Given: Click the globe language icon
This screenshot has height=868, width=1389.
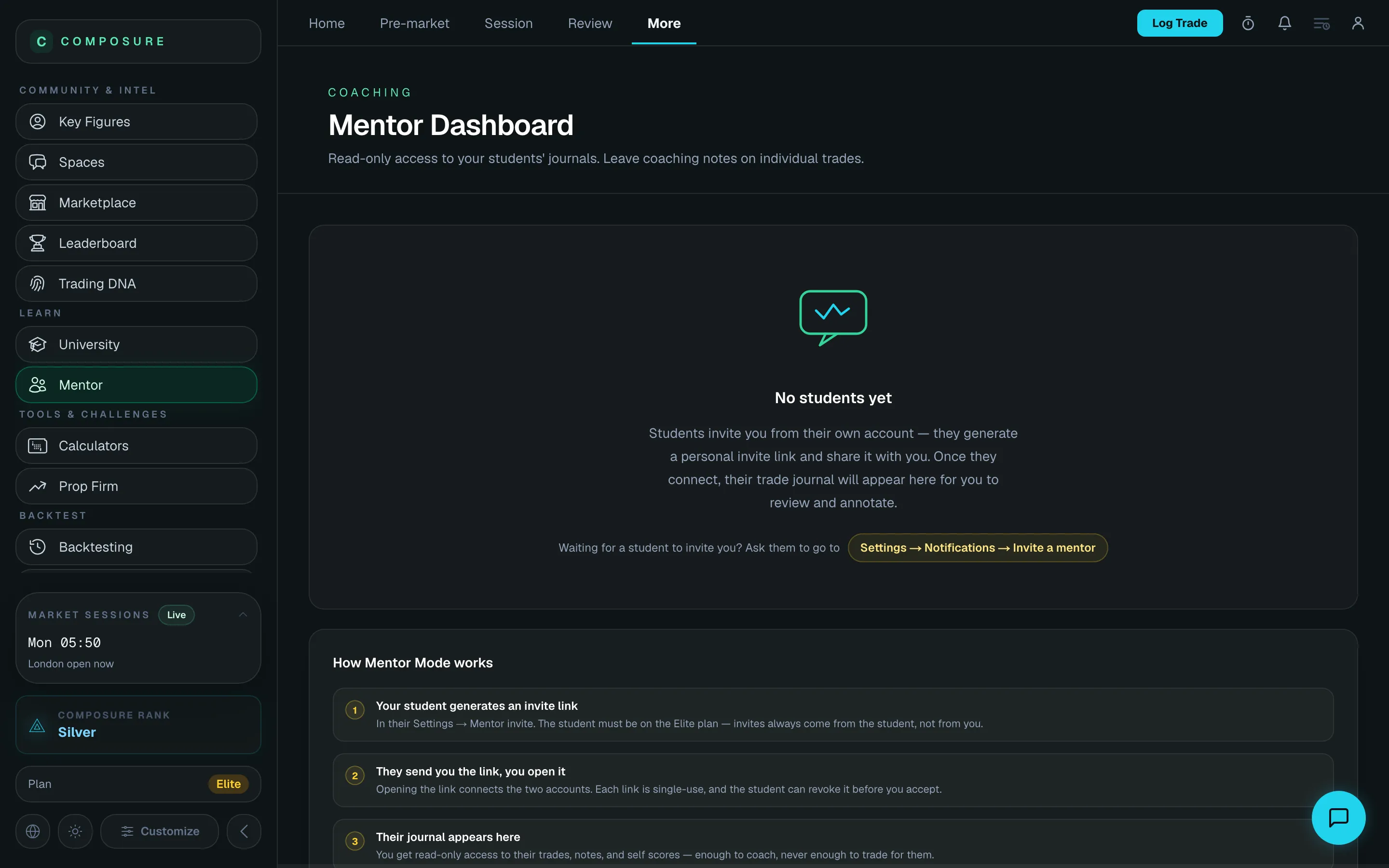Looking at the screenshot, I should coord(33,831).
